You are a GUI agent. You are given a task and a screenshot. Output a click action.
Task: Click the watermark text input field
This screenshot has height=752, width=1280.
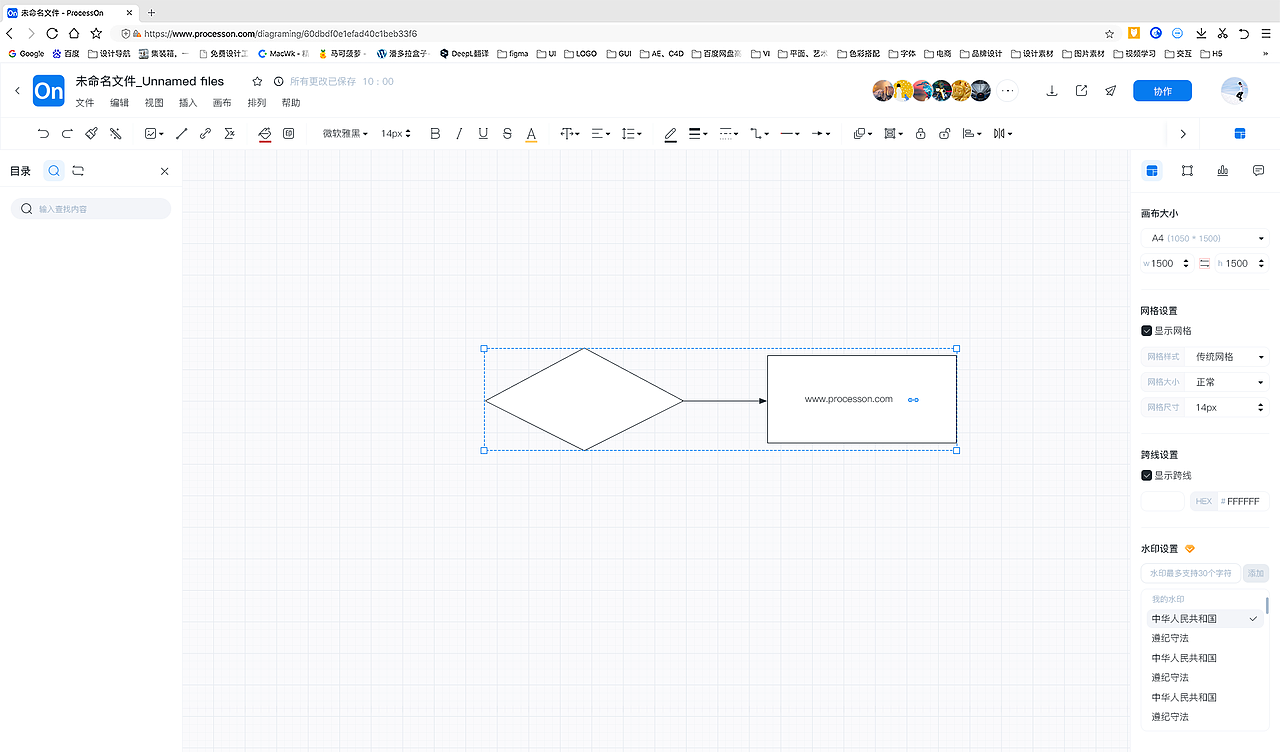[1191, 573]
